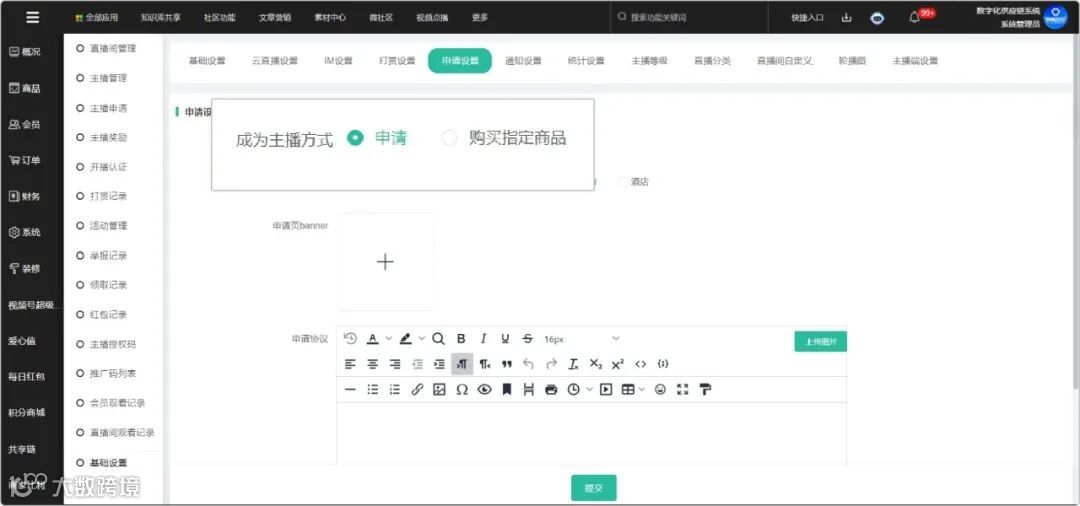This screenshot has width=1080, height=506.
Task: Open 全部应用 in top nav
Action: 97,18
